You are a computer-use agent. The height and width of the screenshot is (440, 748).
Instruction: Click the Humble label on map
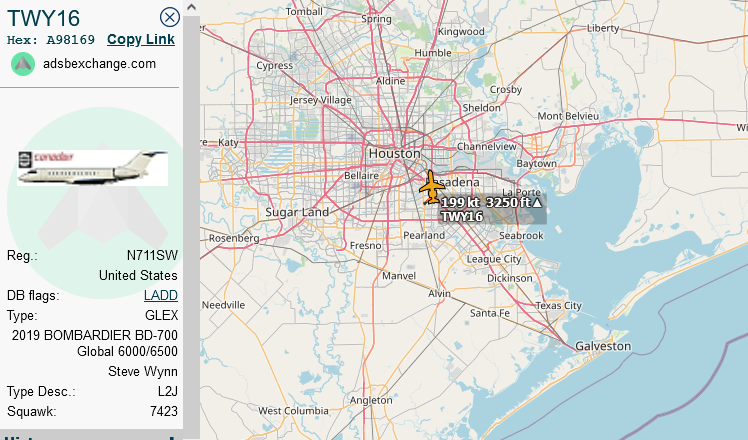433,52
